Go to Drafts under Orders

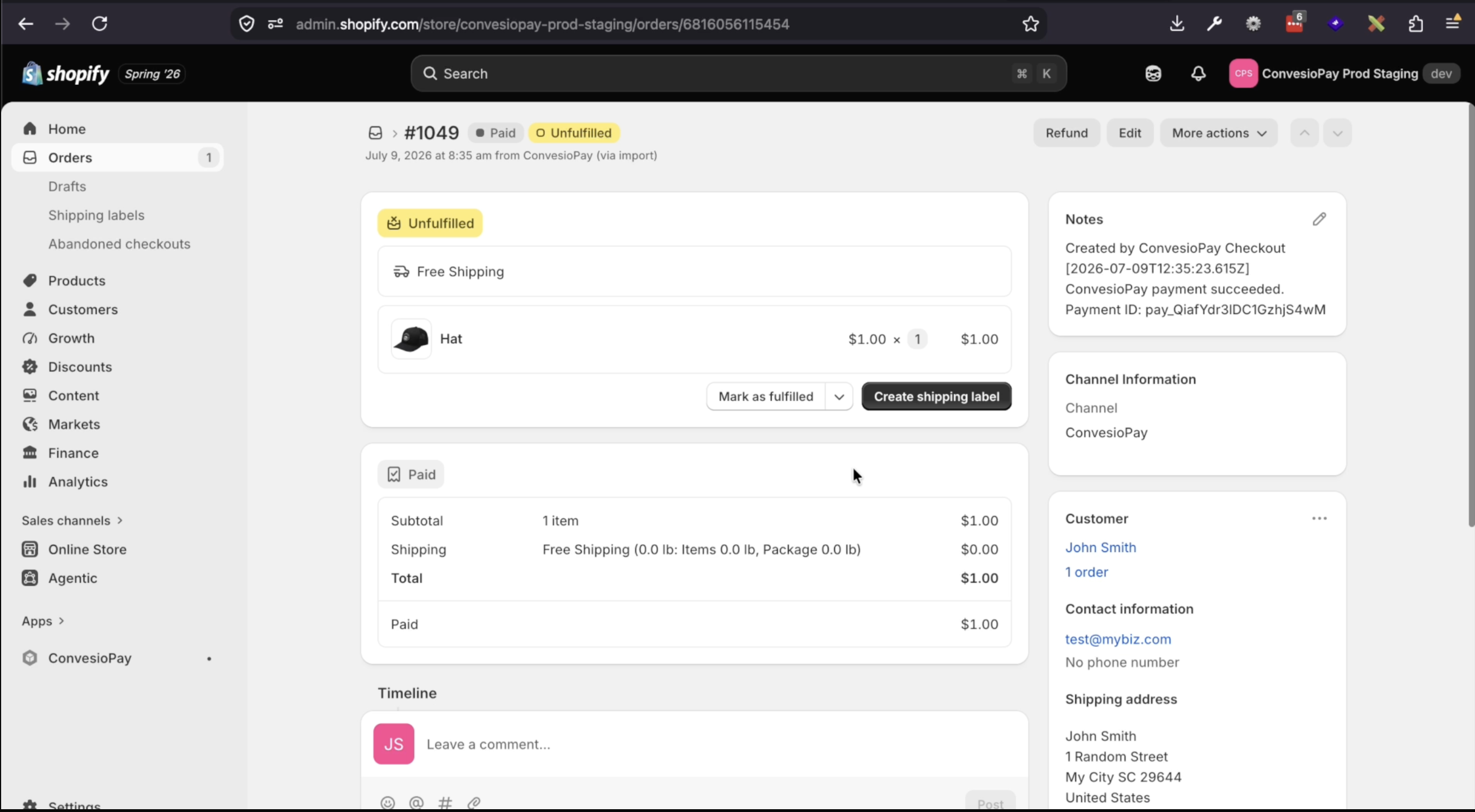[x=67, y=186]
